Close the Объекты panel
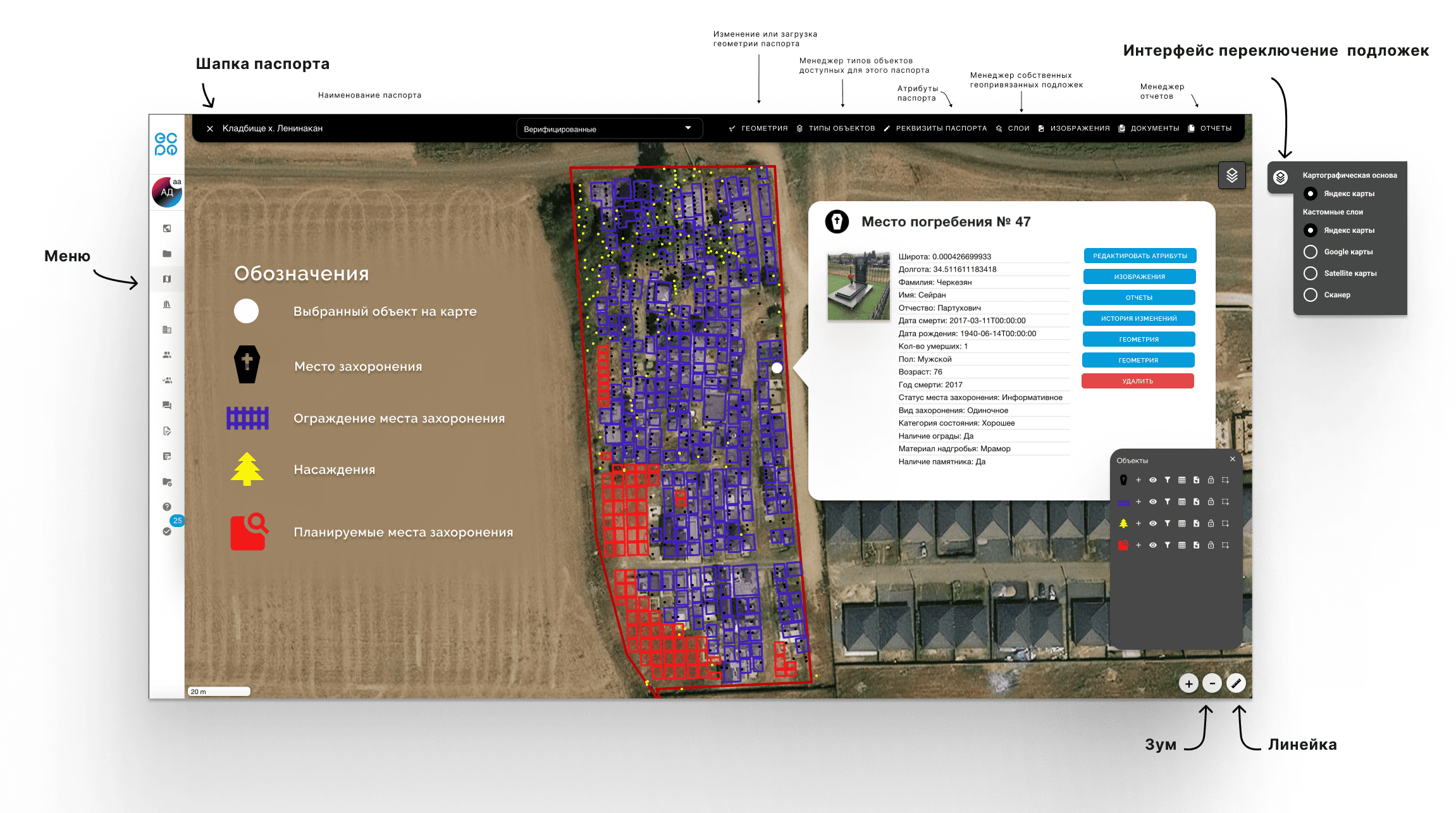Image resolution: width=1456 pixels, height=813 pixels. pyautogui.click(x=1232, y=459)
